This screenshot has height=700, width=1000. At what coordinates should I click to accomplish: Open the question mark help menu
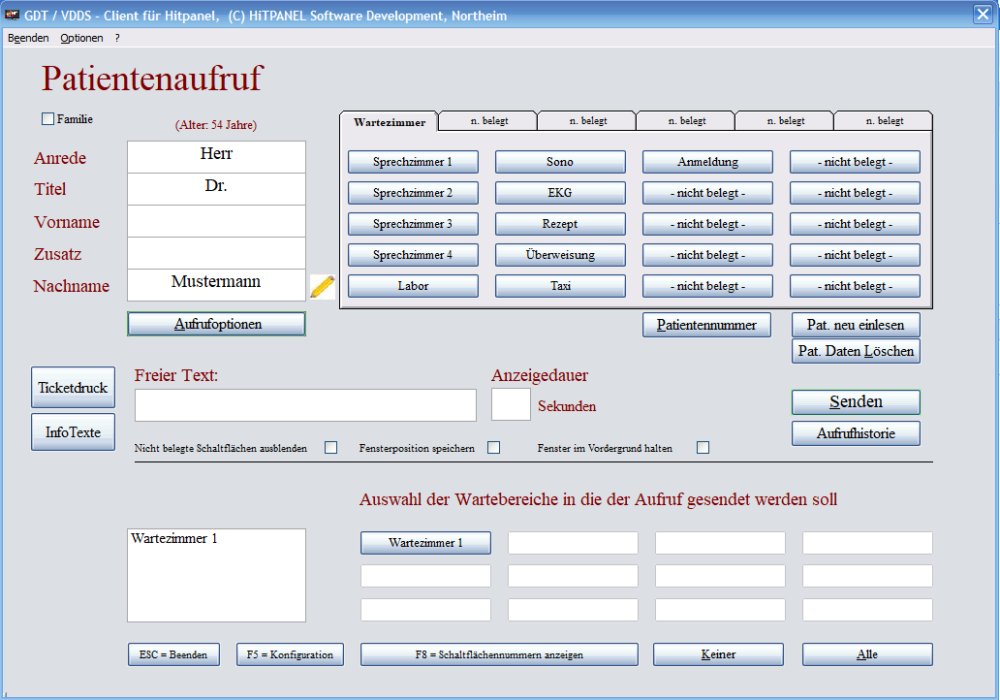tap(117, 38)
